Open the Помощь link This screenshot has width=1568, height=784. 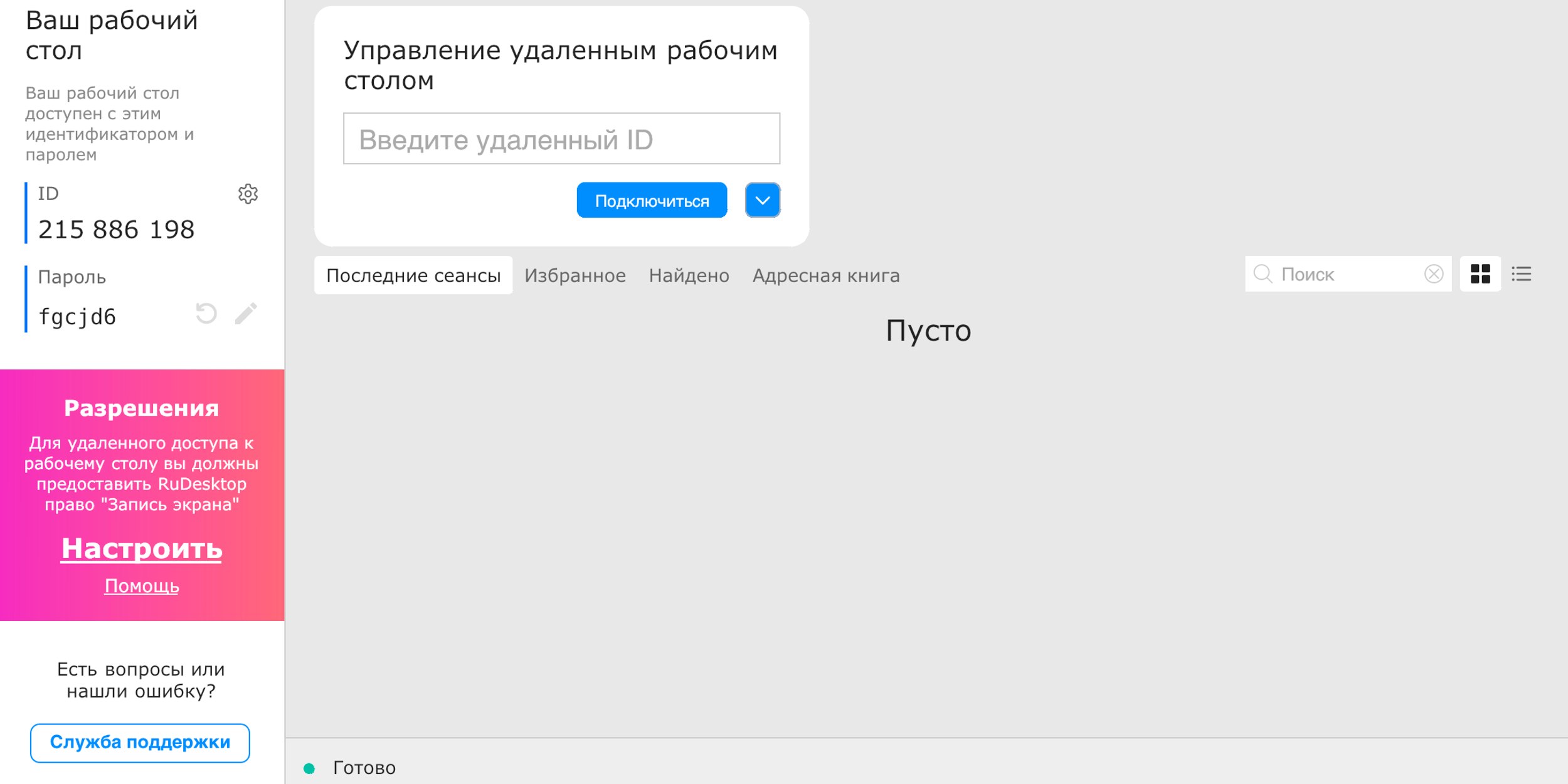click(x=142, y=586)
